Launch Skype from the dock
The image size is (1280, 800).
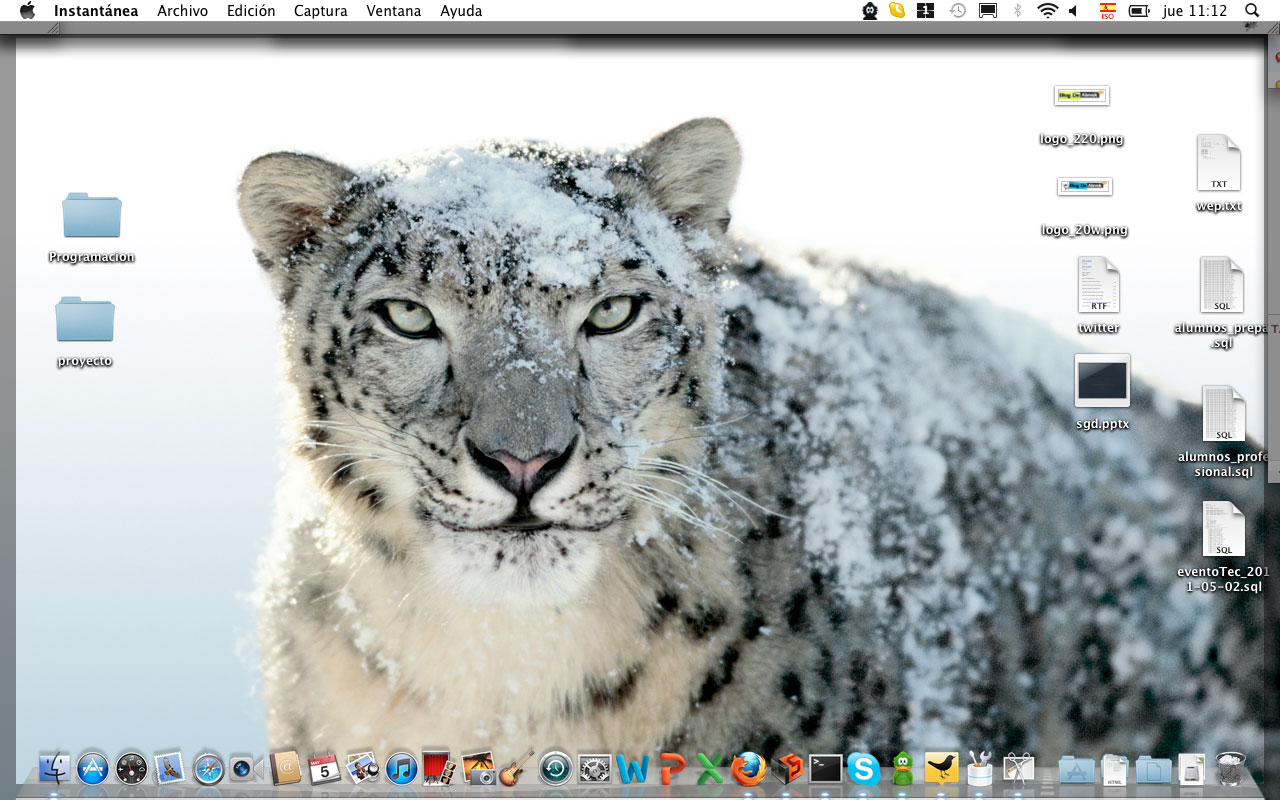(x=864, y=768)
